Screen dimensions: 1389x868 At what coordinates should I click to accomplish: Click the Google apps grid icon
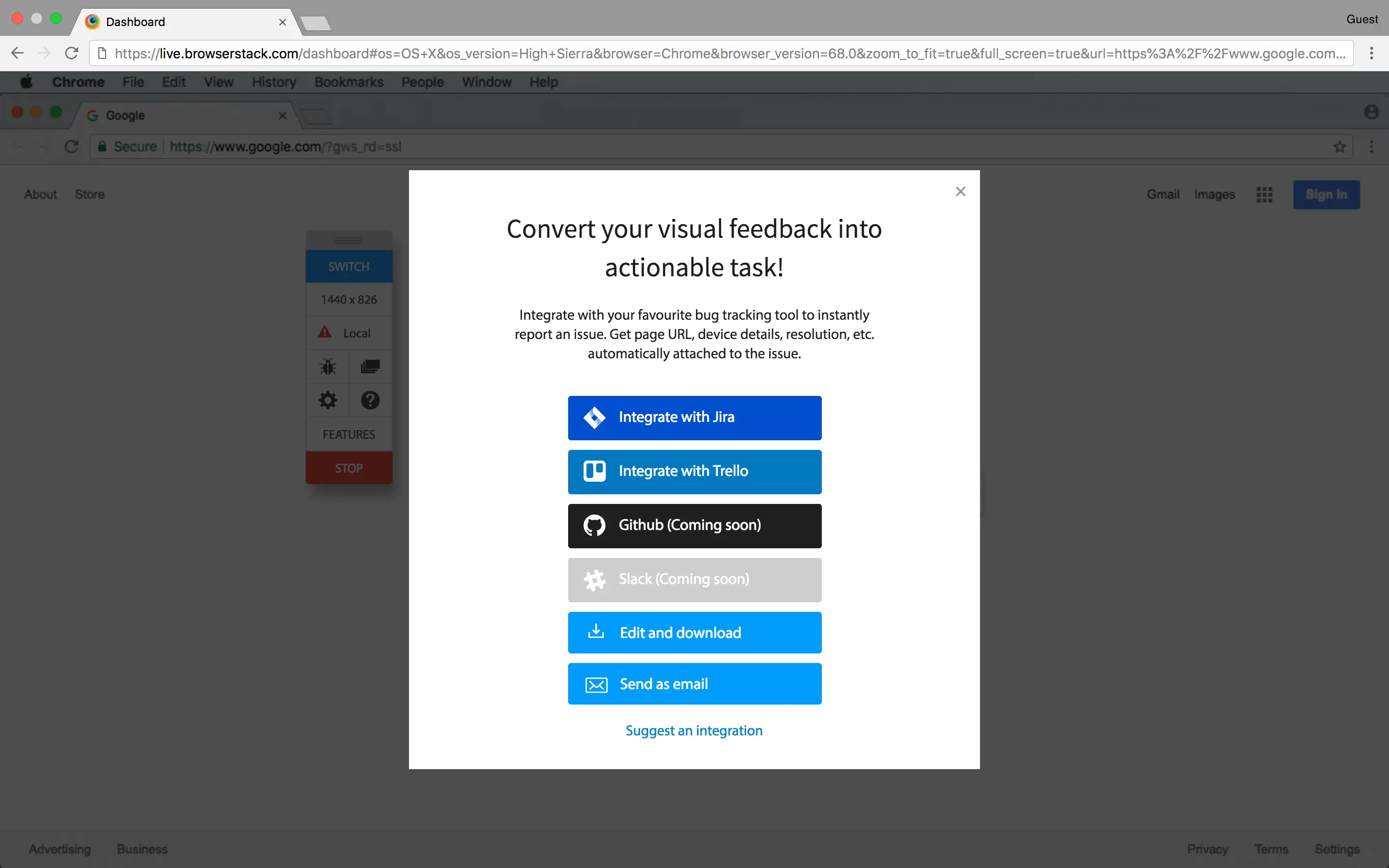(1264, 195)
